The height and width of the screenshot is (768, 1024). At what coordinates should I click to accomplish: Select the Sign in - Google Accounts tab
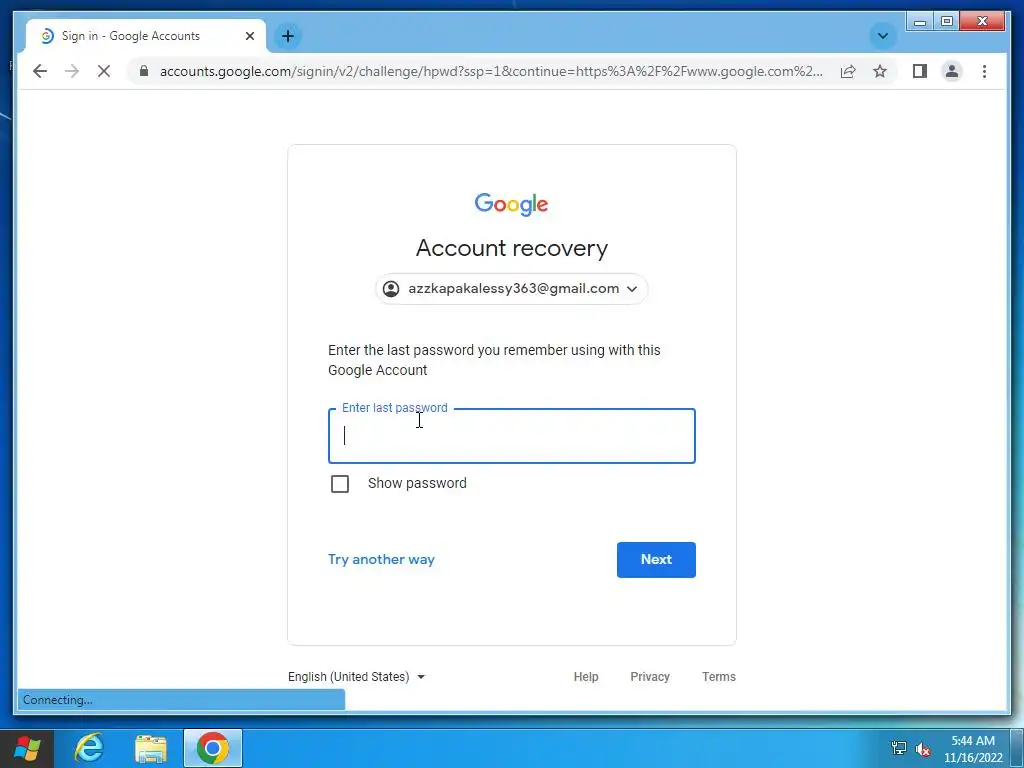click(x=145, y=36)
